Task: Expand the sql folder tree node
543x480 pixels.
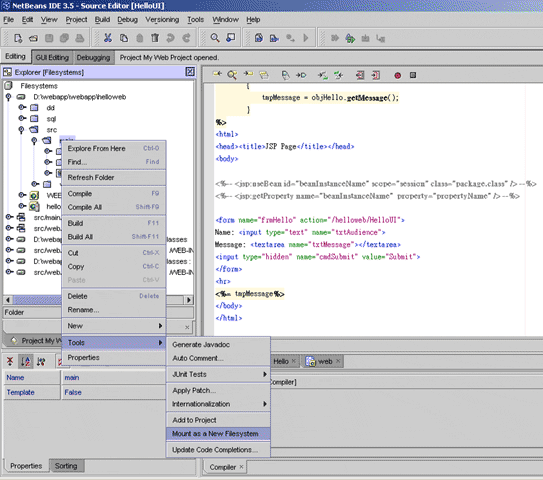Action: click(x=22, y=118)
